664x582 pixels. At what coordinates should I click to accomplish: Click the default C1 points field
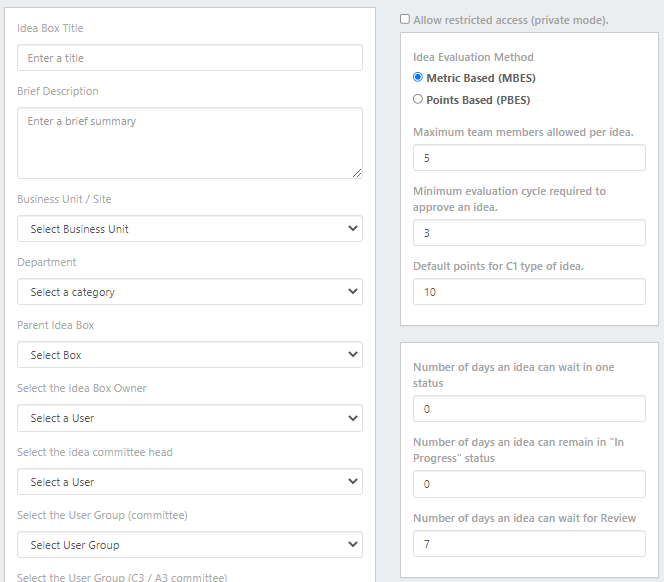[x=529, y=292]
